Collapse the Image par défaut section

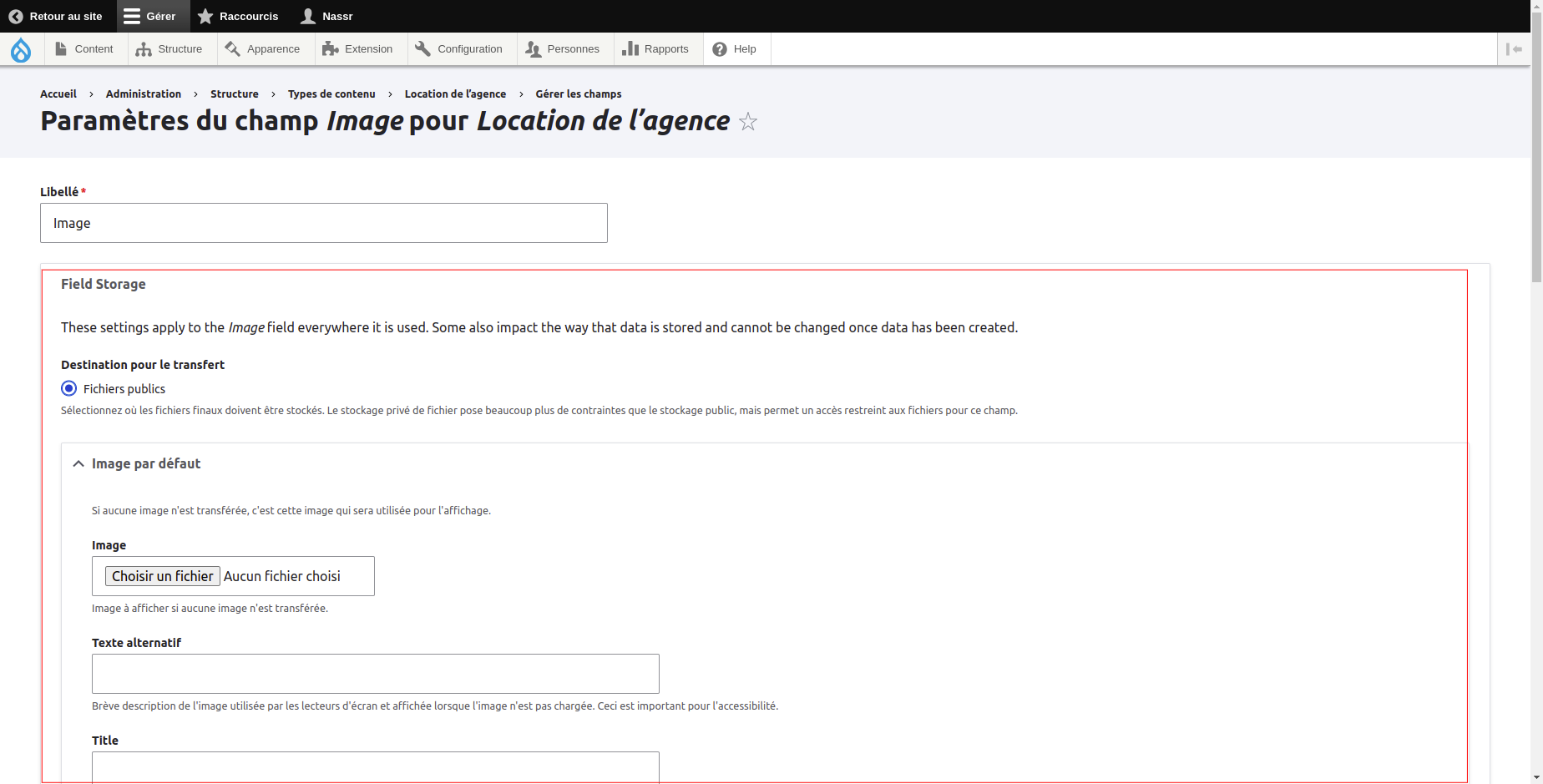tap(146, 463)
